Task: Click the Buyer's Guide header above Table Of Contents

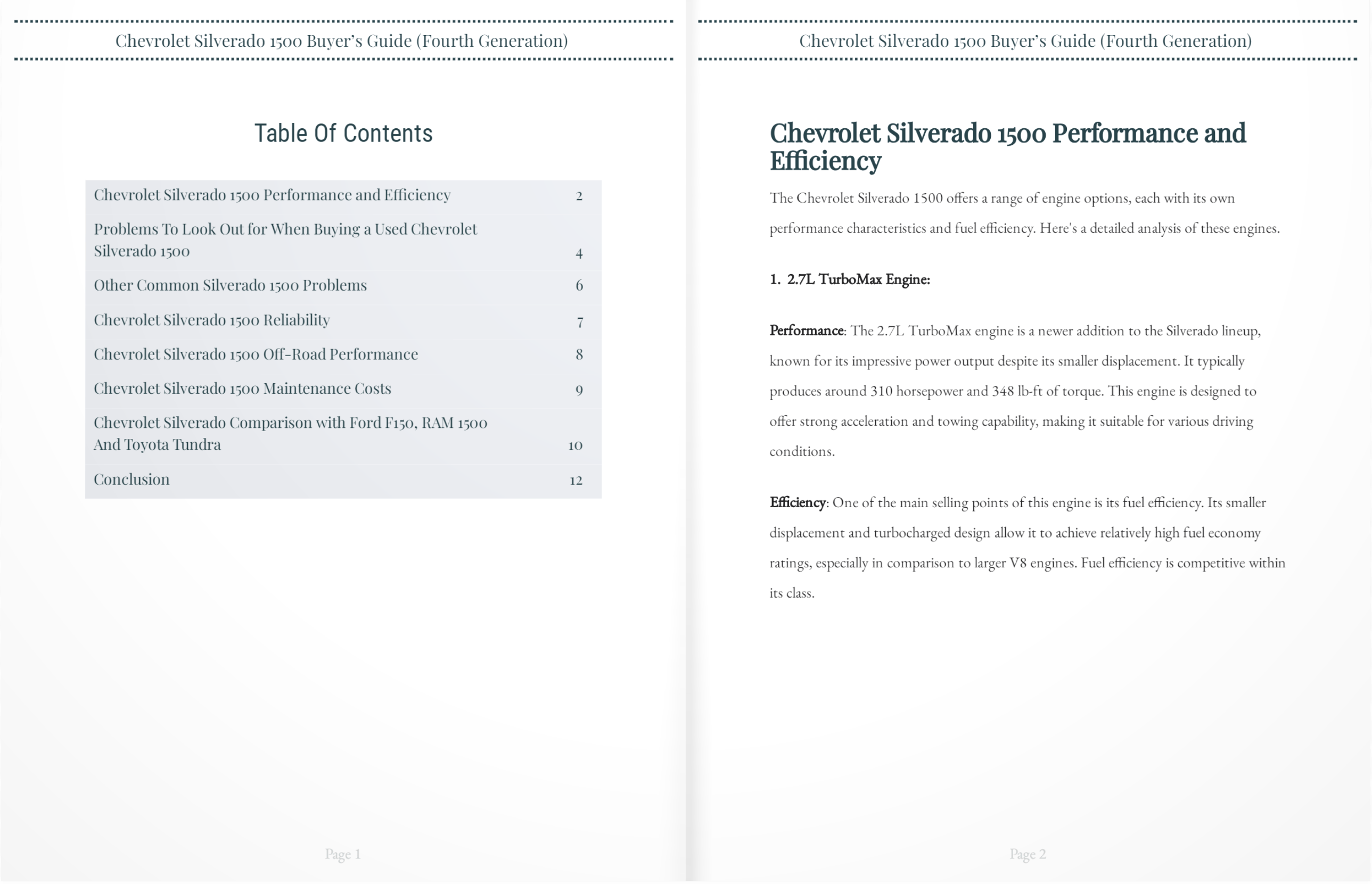Action: 342,41
